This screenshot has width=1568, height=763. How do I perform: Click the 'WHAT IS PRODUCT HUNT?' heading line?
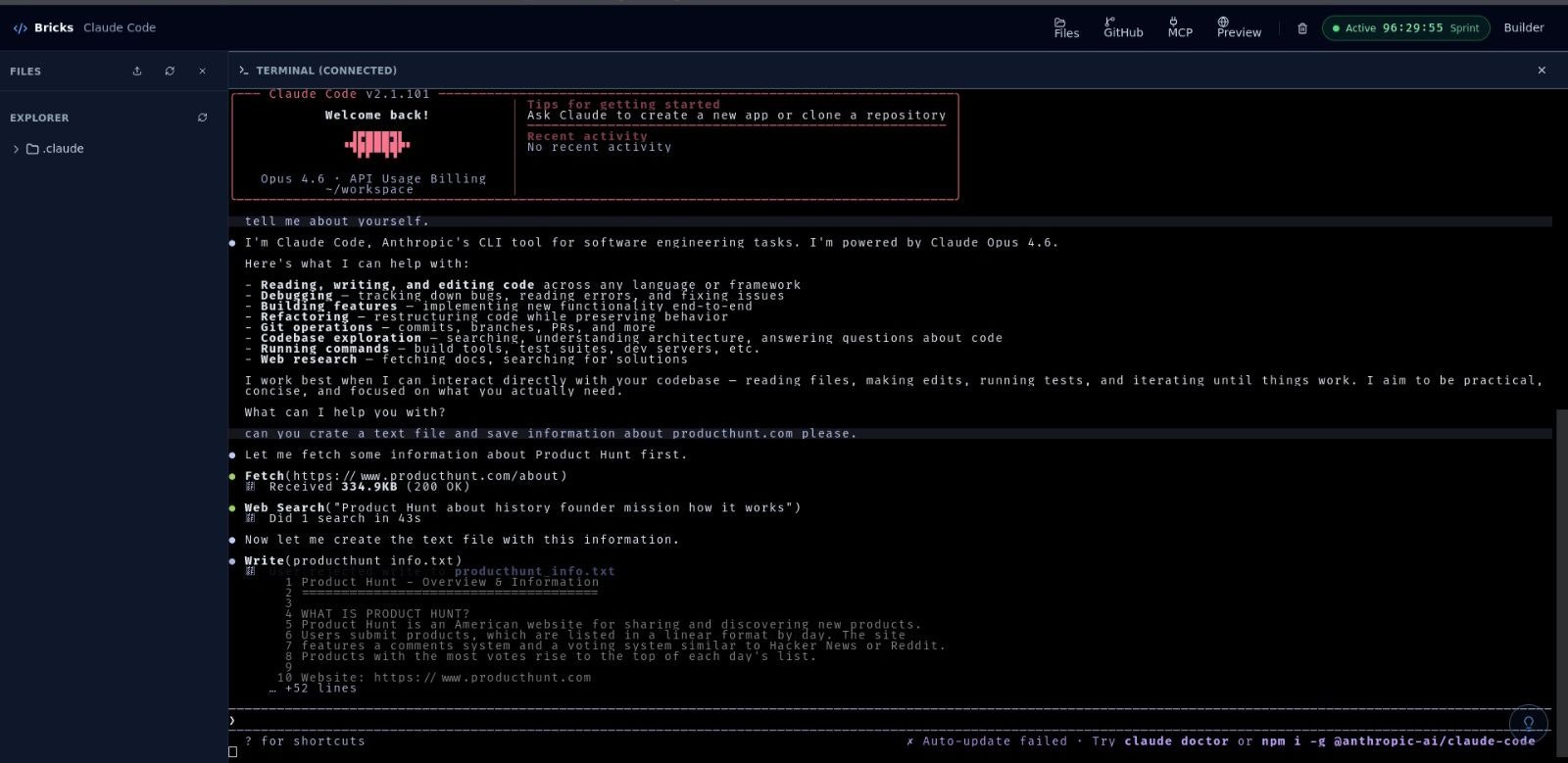coord(385,614)
